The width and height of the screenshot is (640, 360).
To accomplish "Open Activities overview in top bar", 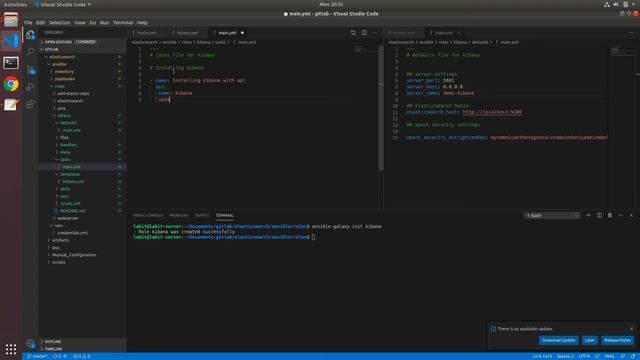I will pyautogui.click(x=15, y=4).
